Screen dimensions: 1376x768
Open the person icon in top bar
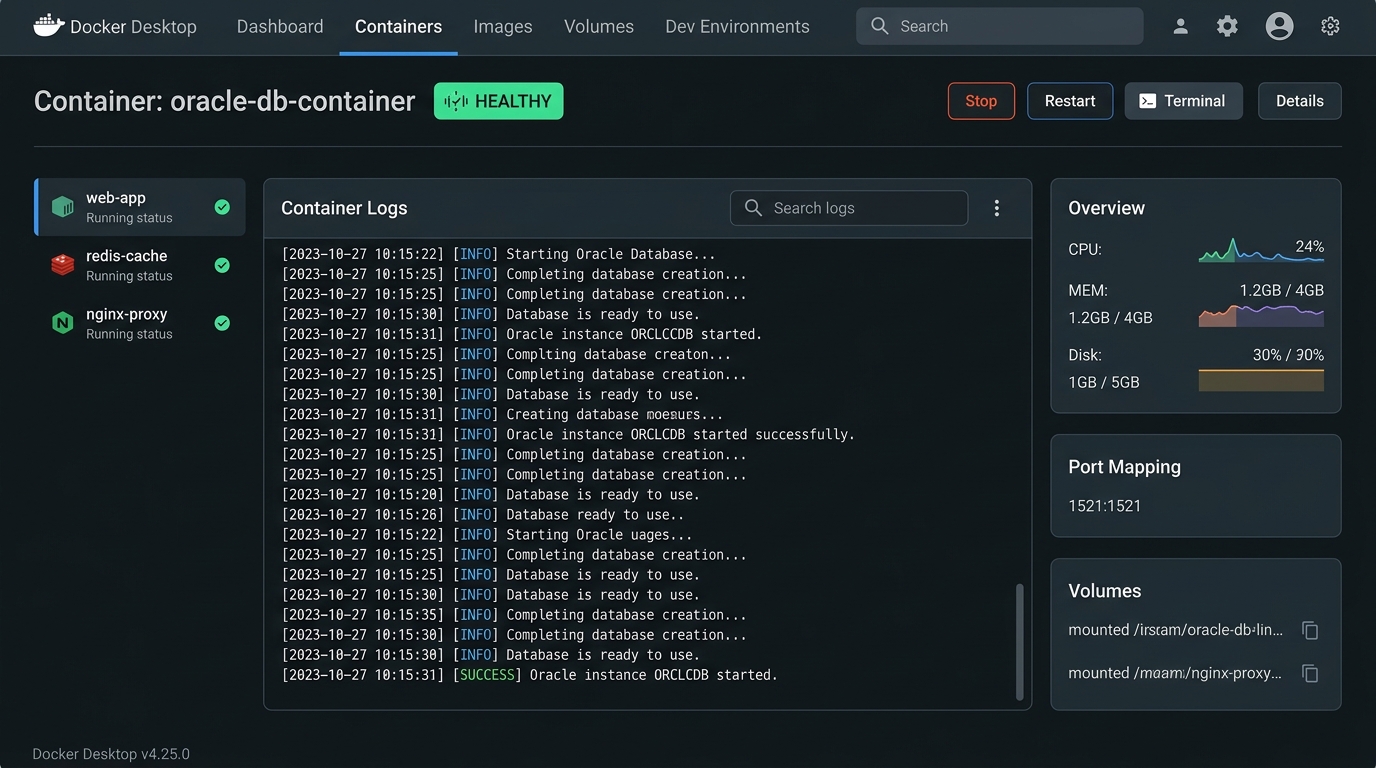pos(1180,27)
